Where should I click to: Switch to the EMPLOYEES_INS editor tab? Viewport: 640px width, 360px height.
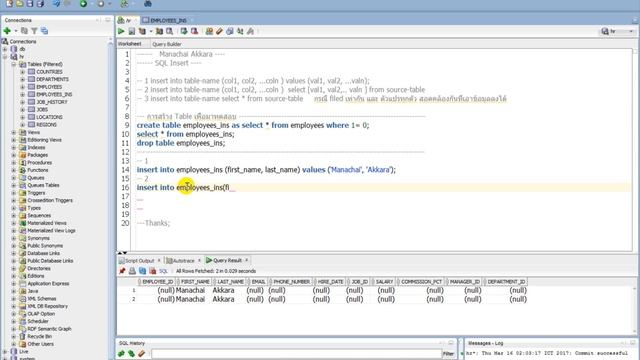coord(167,20)
